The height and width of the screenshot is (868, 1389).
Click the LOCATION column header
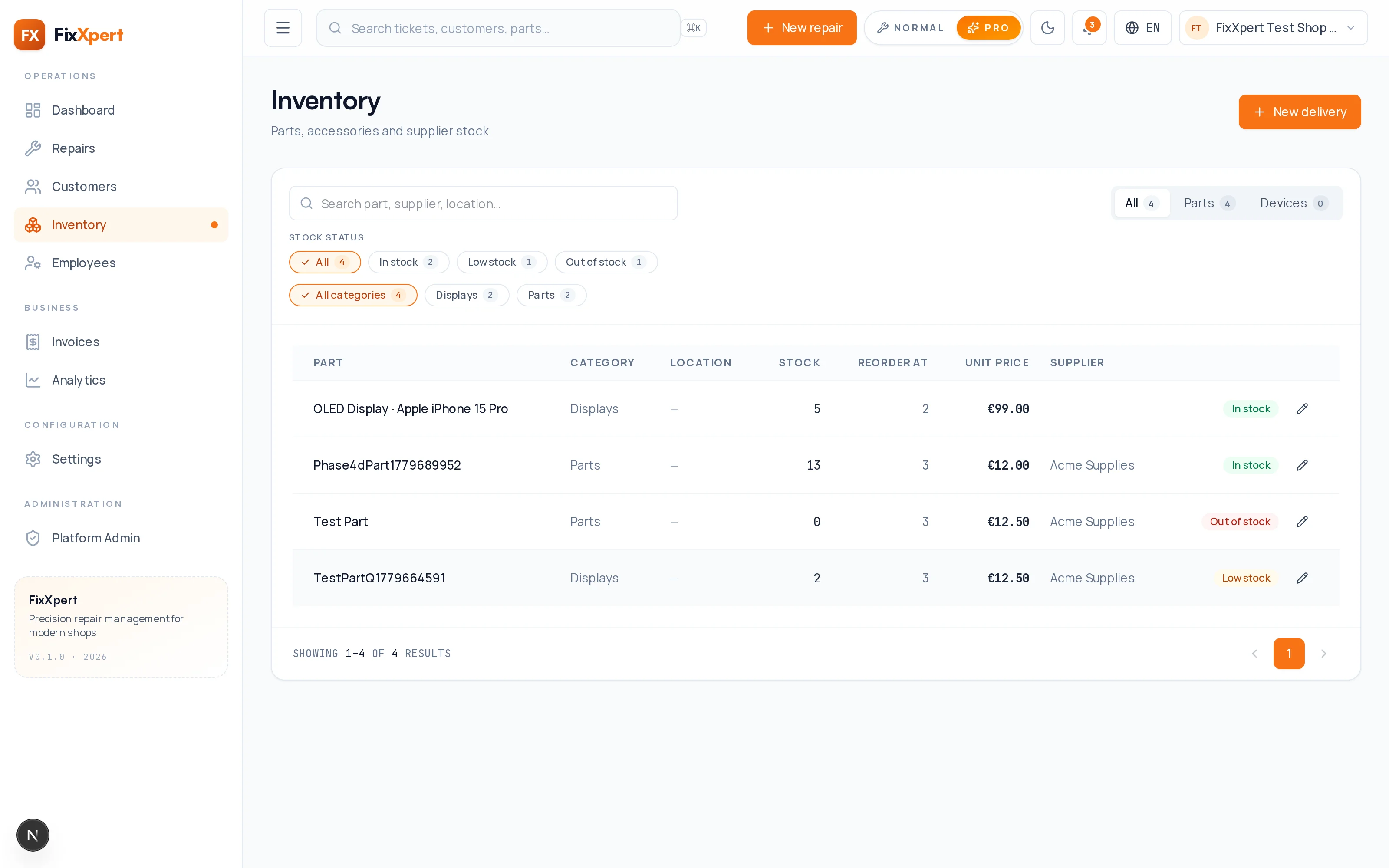(701, 363)
